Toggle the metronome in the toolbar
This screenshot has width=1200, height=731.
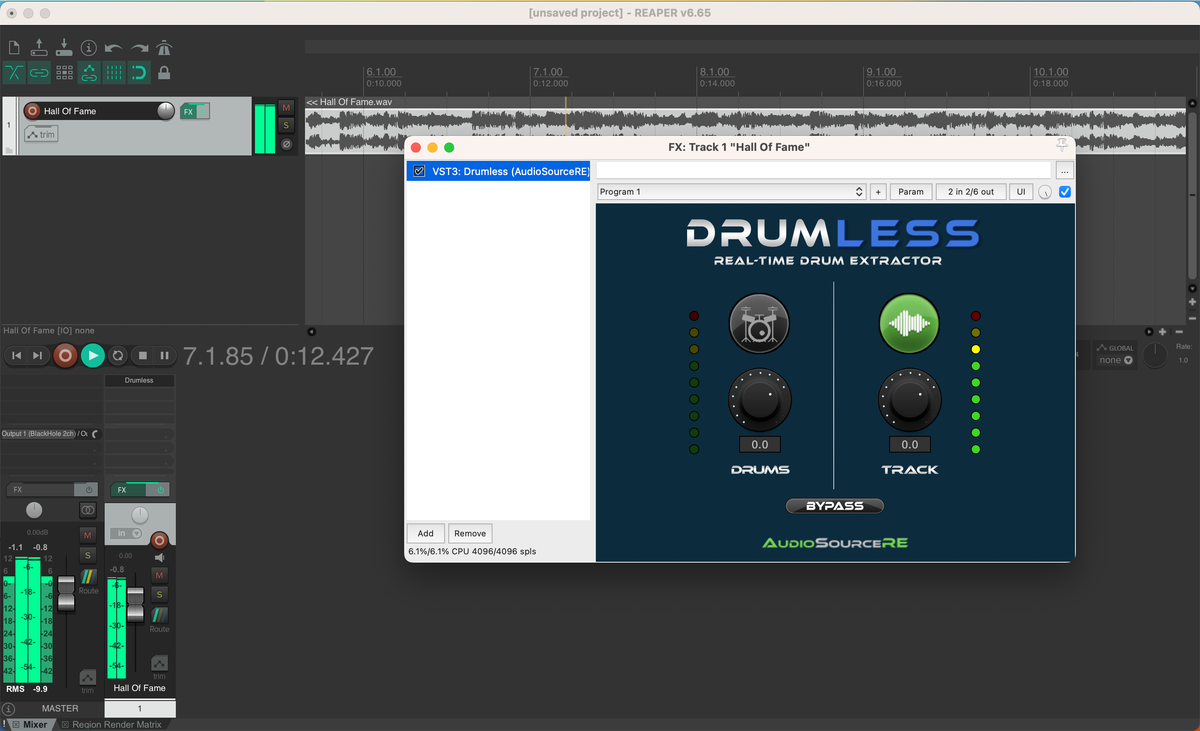click(165, 48)
